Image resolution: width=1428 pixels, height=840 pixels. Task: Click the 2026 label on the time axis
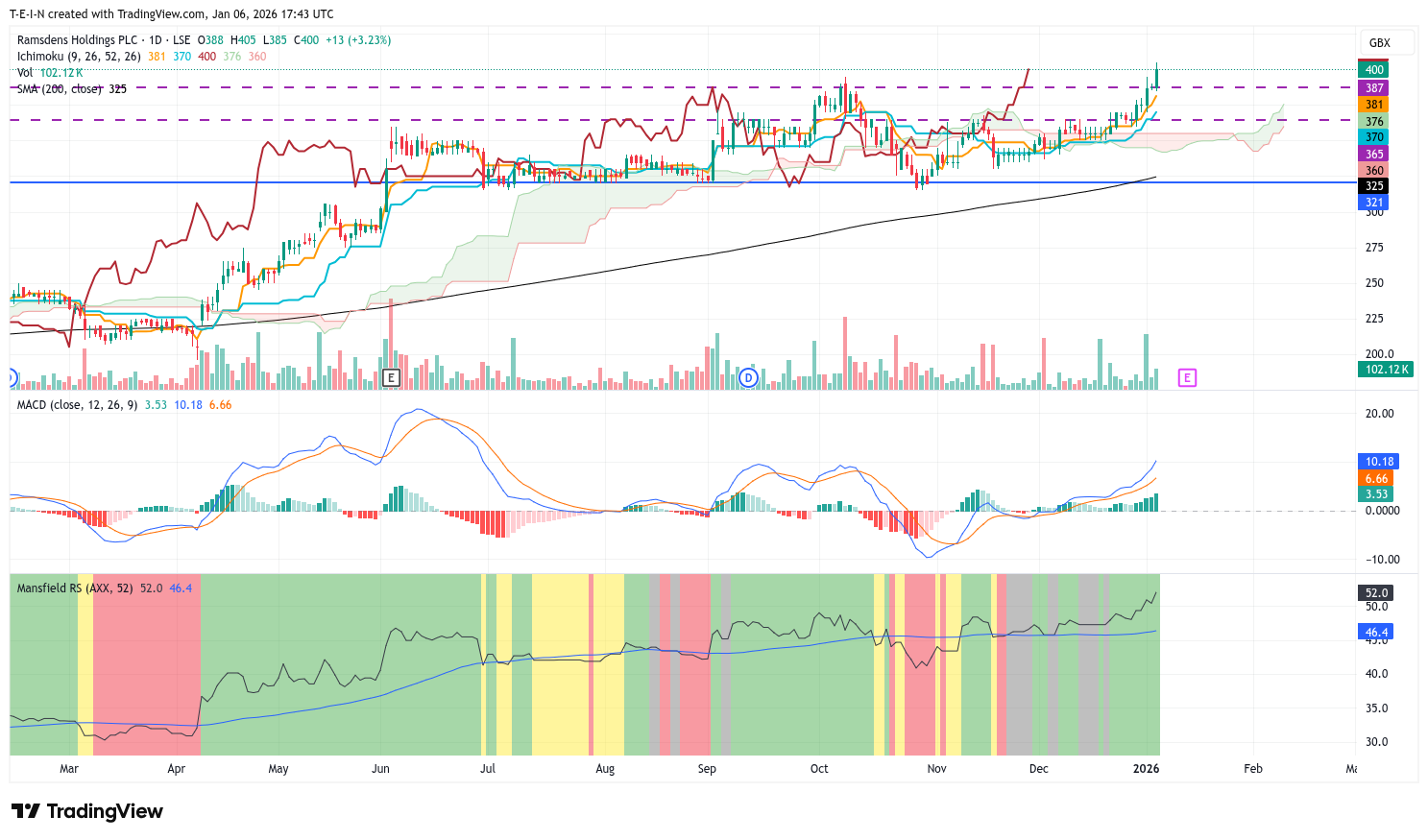(1146, 768)
